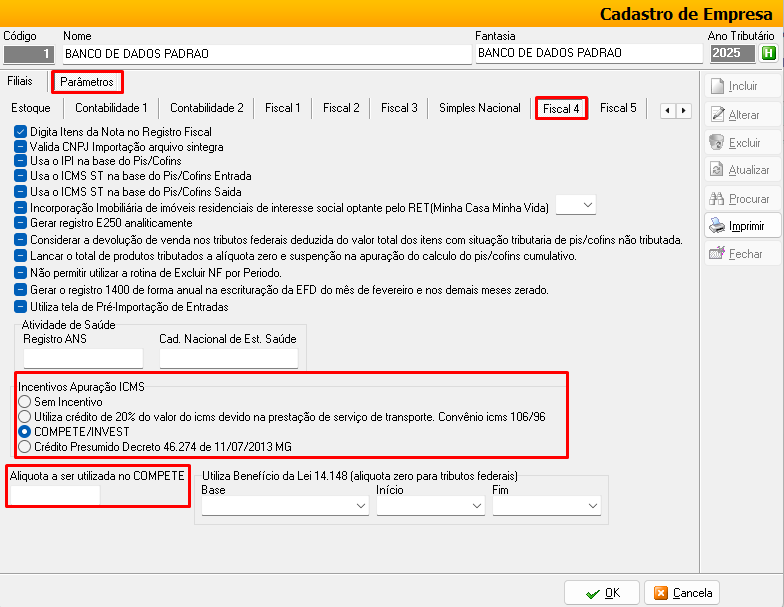Toggle Gerar registro E250 analiticamente
The width and height of the screenshot is (784, 607).
pos(20,223)
